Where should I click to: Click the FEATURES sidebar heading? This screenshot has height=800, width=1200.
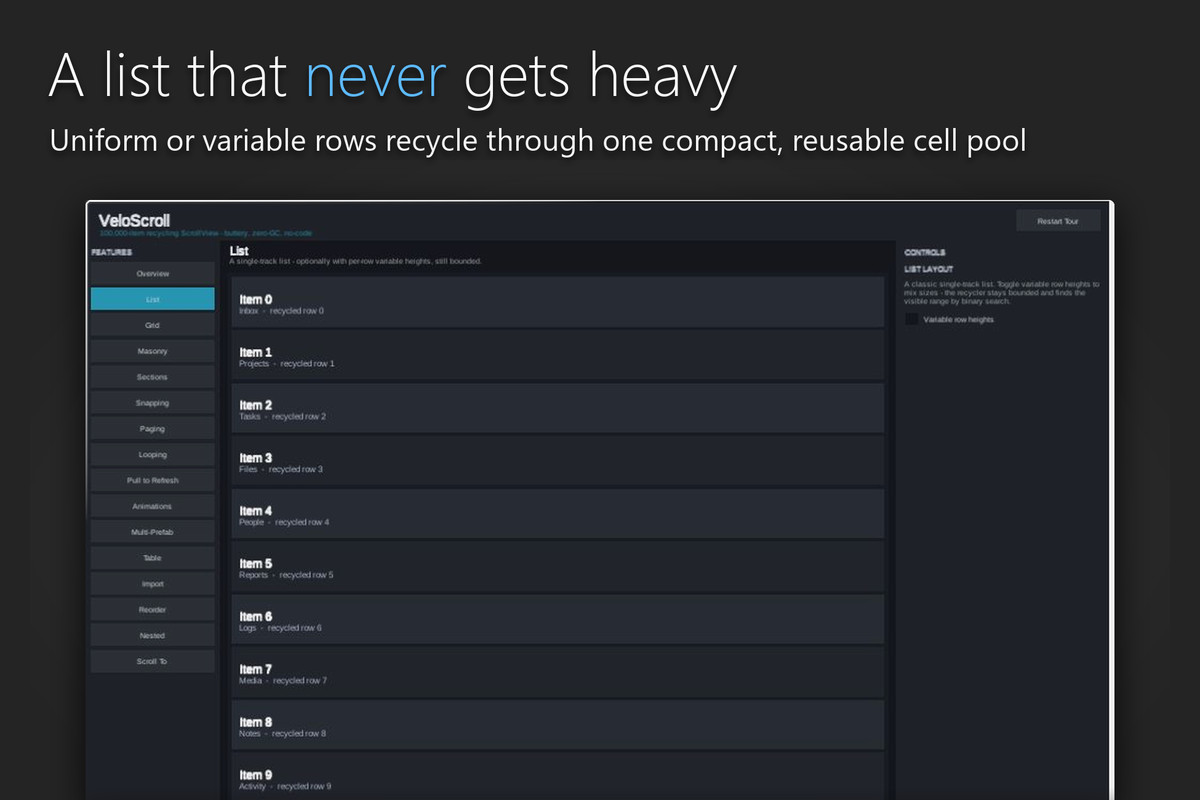[111, 252]
